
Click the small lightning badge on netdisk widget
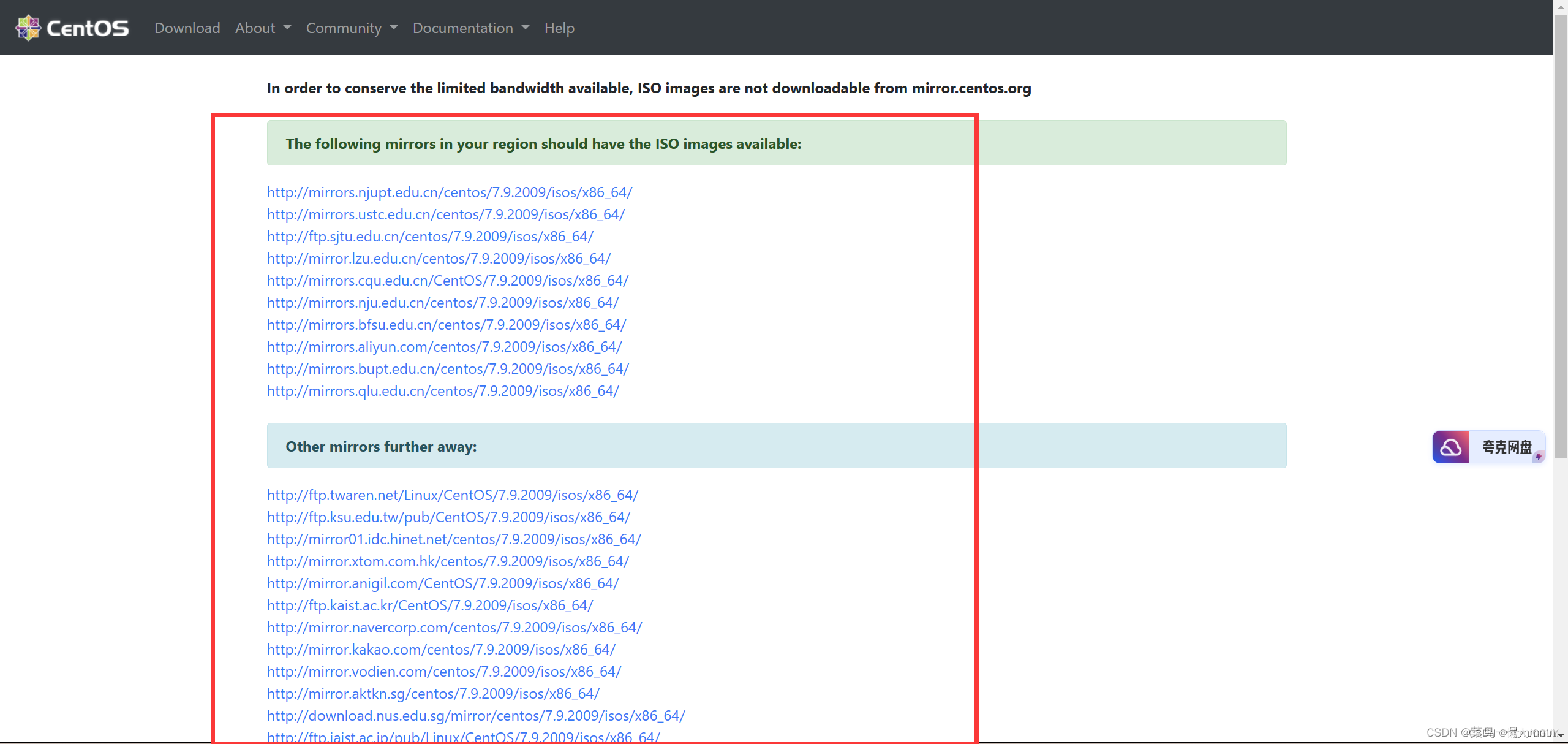(x=1539, y=457)
